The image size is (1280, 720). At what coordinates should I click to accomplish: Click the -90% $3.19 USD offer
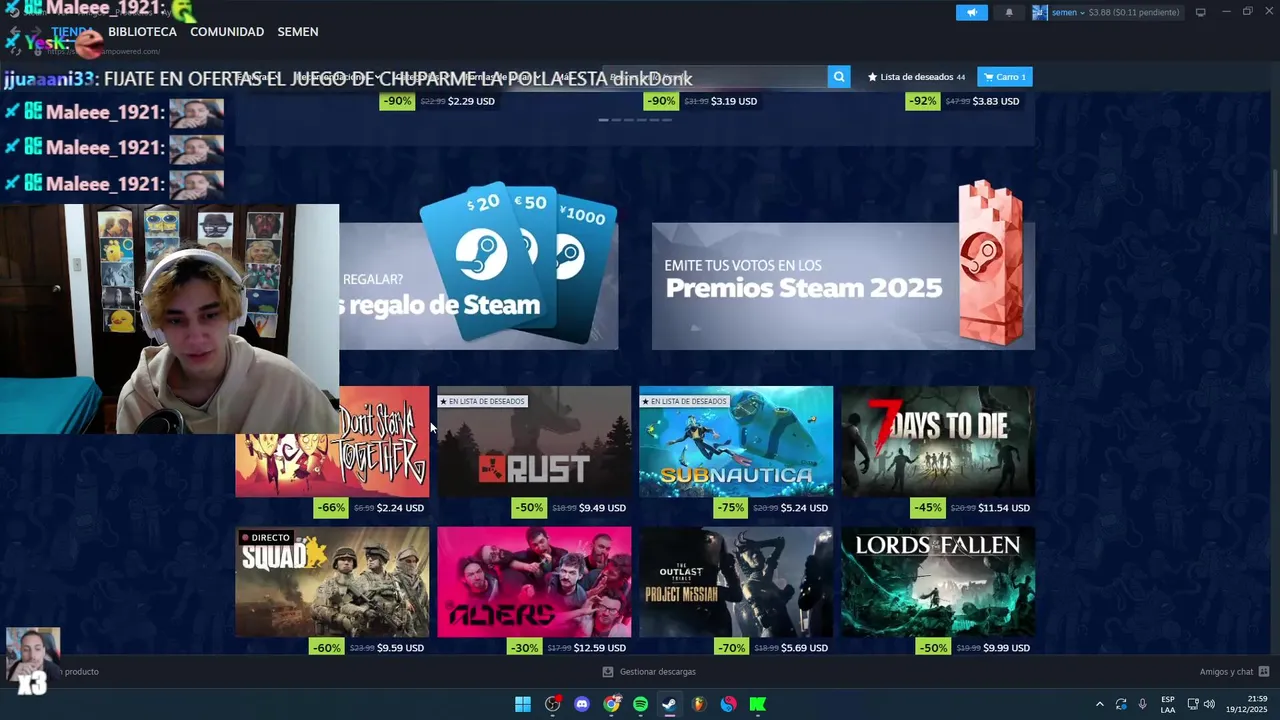point(701,101)
